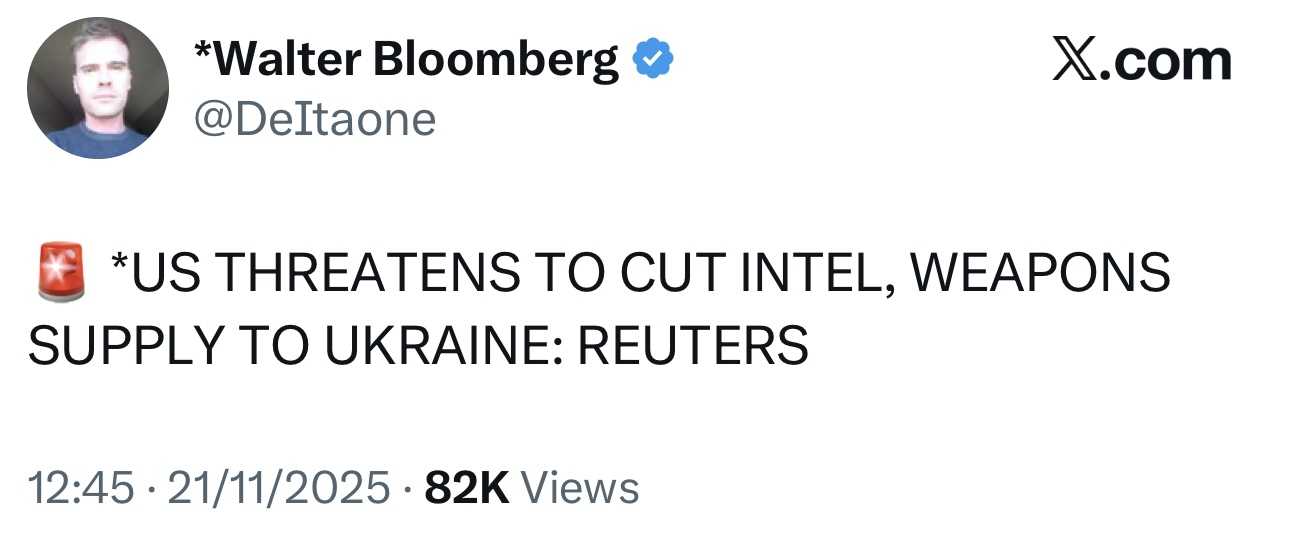This screenshot has width=1290, height=550.
Task: Click the asterisk before Walter Bloomberg's name
Action: [x=203, y=52]
